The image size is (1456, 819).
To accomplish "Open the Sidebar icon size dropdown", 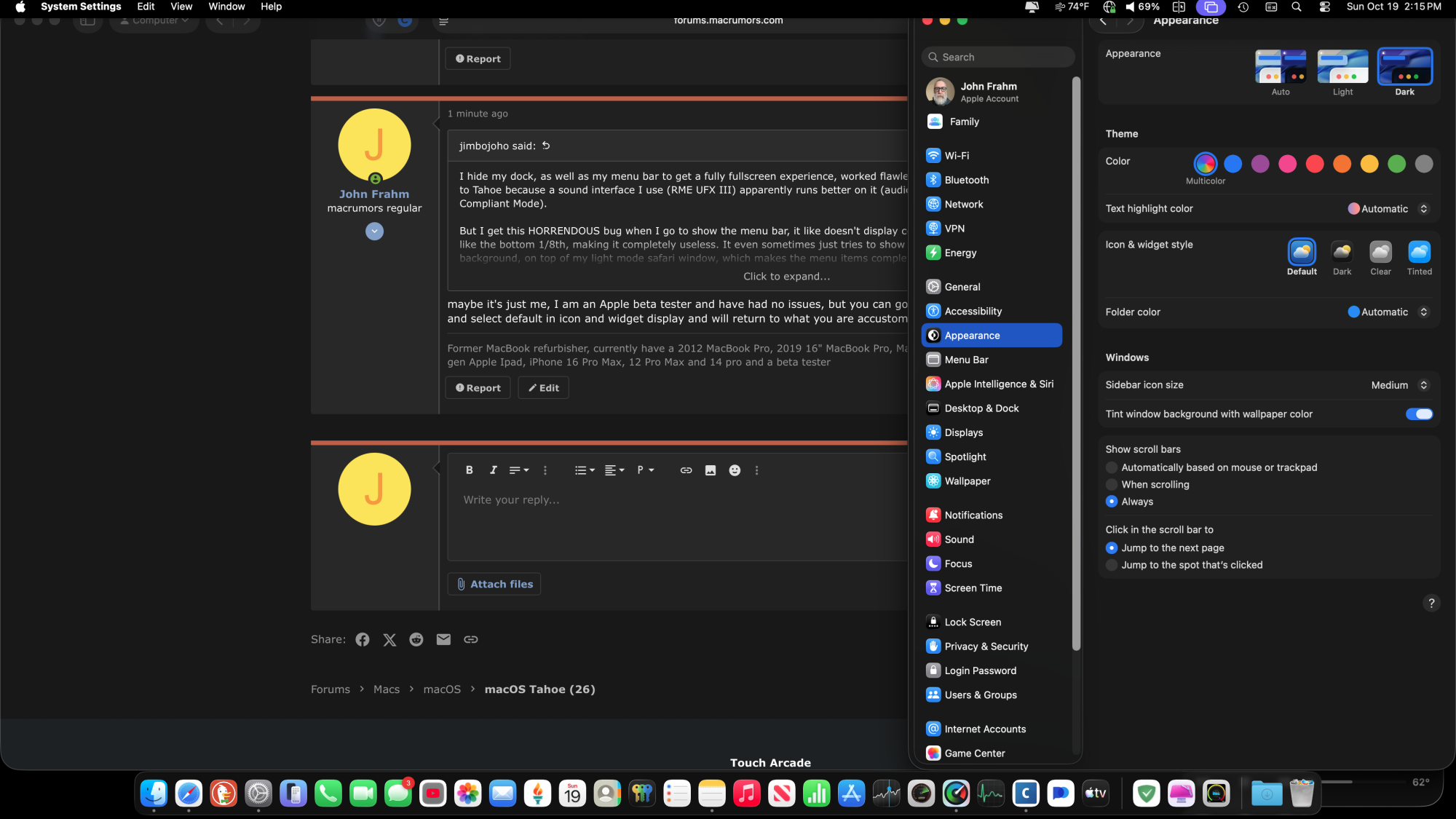I will coord(1399,385).
